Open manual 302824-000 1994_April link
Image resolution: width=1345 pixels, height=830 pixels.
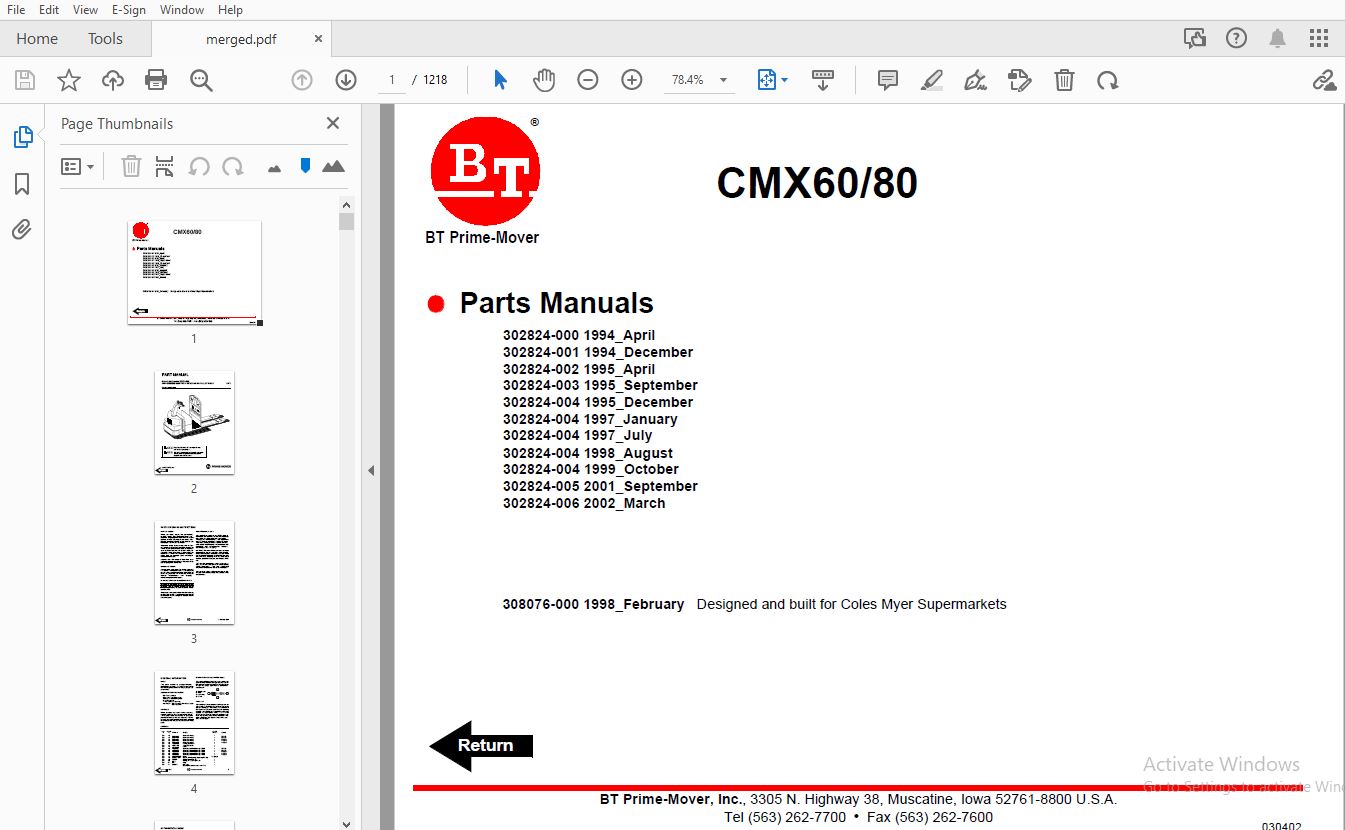tap(579, 335)
